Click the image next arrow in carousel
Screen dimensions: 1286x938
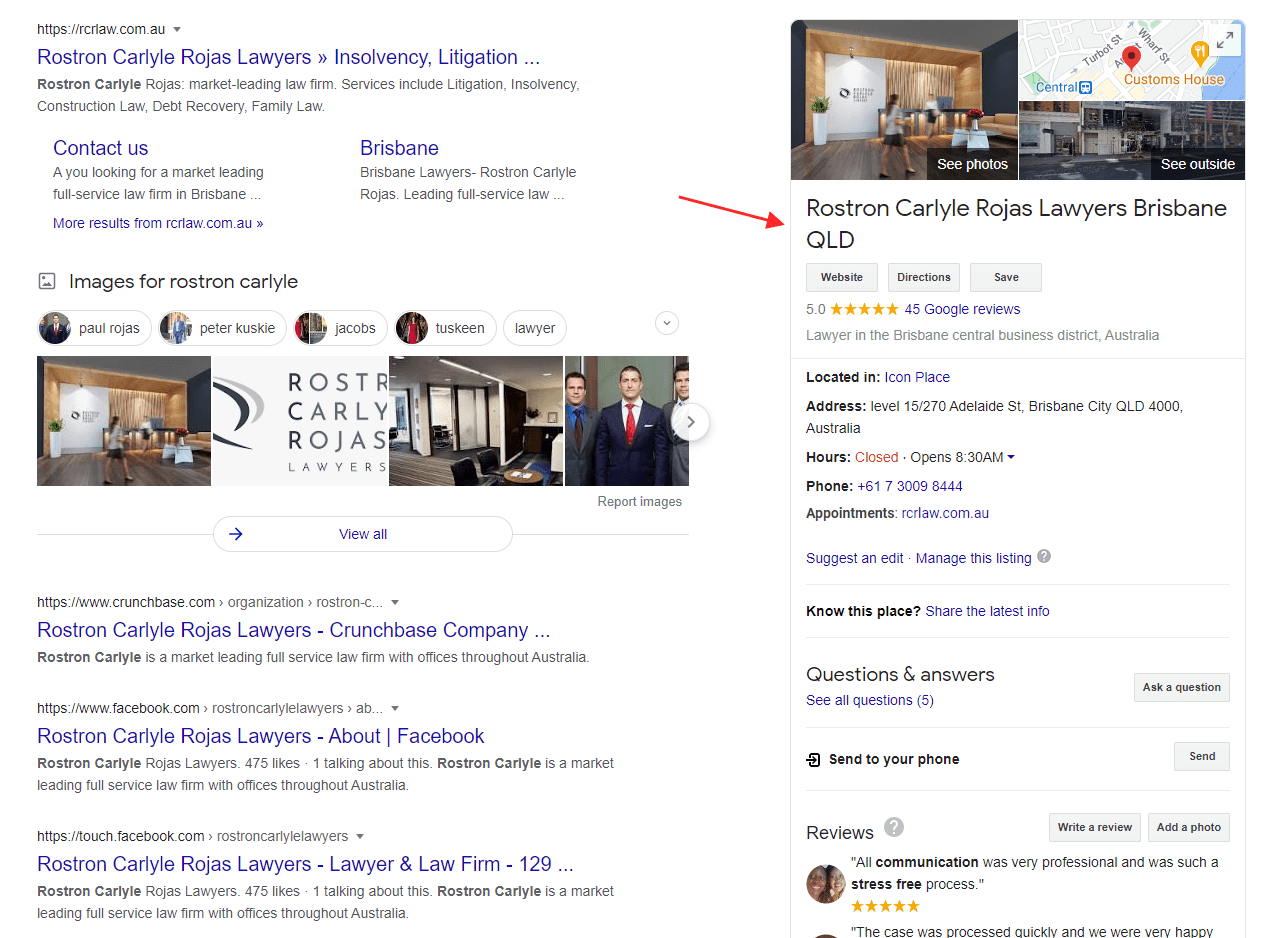point(690,422)
